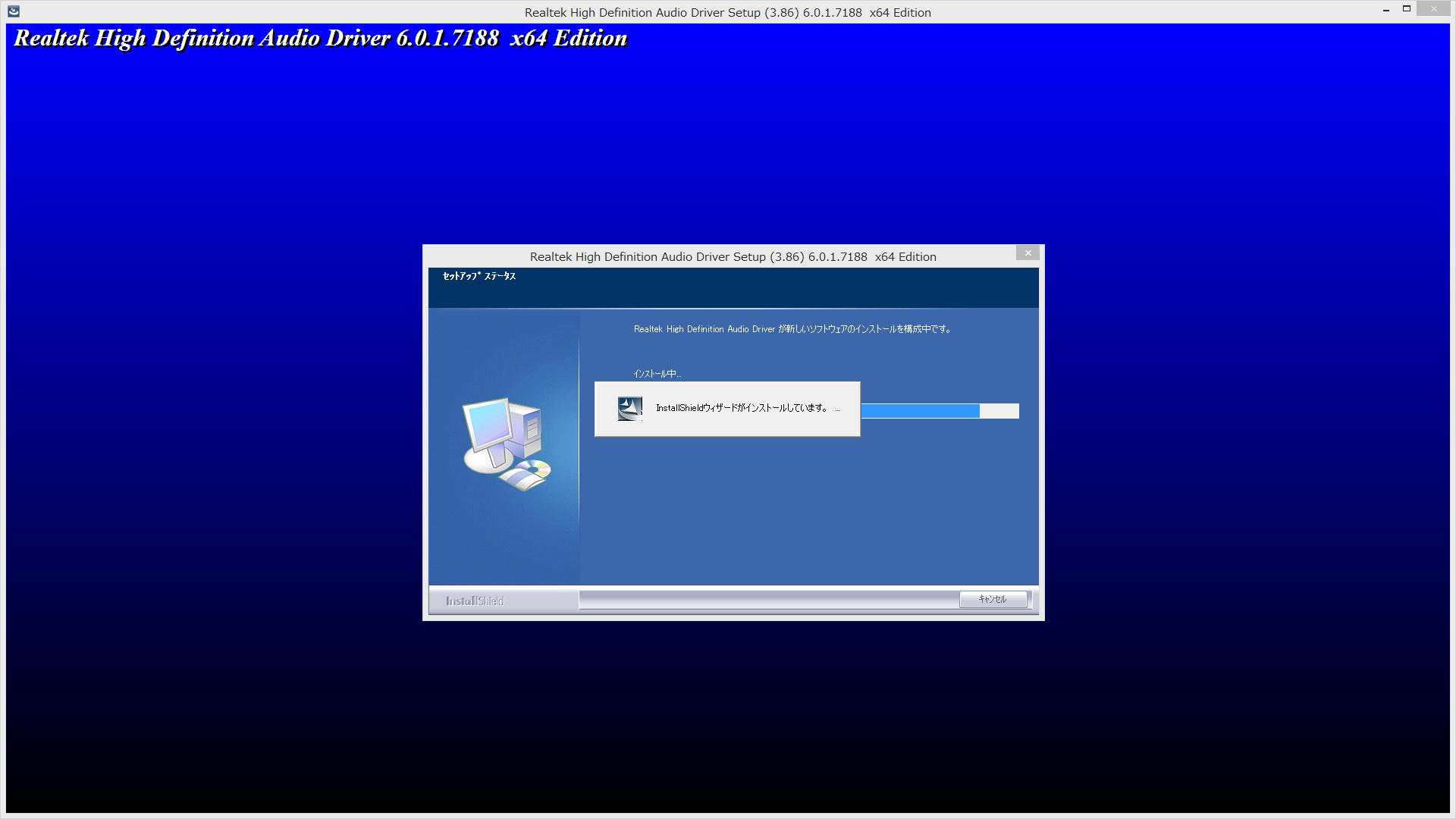The image size is (1456, 819).
Task: Click the outer window title text
Action: (728, 12)
